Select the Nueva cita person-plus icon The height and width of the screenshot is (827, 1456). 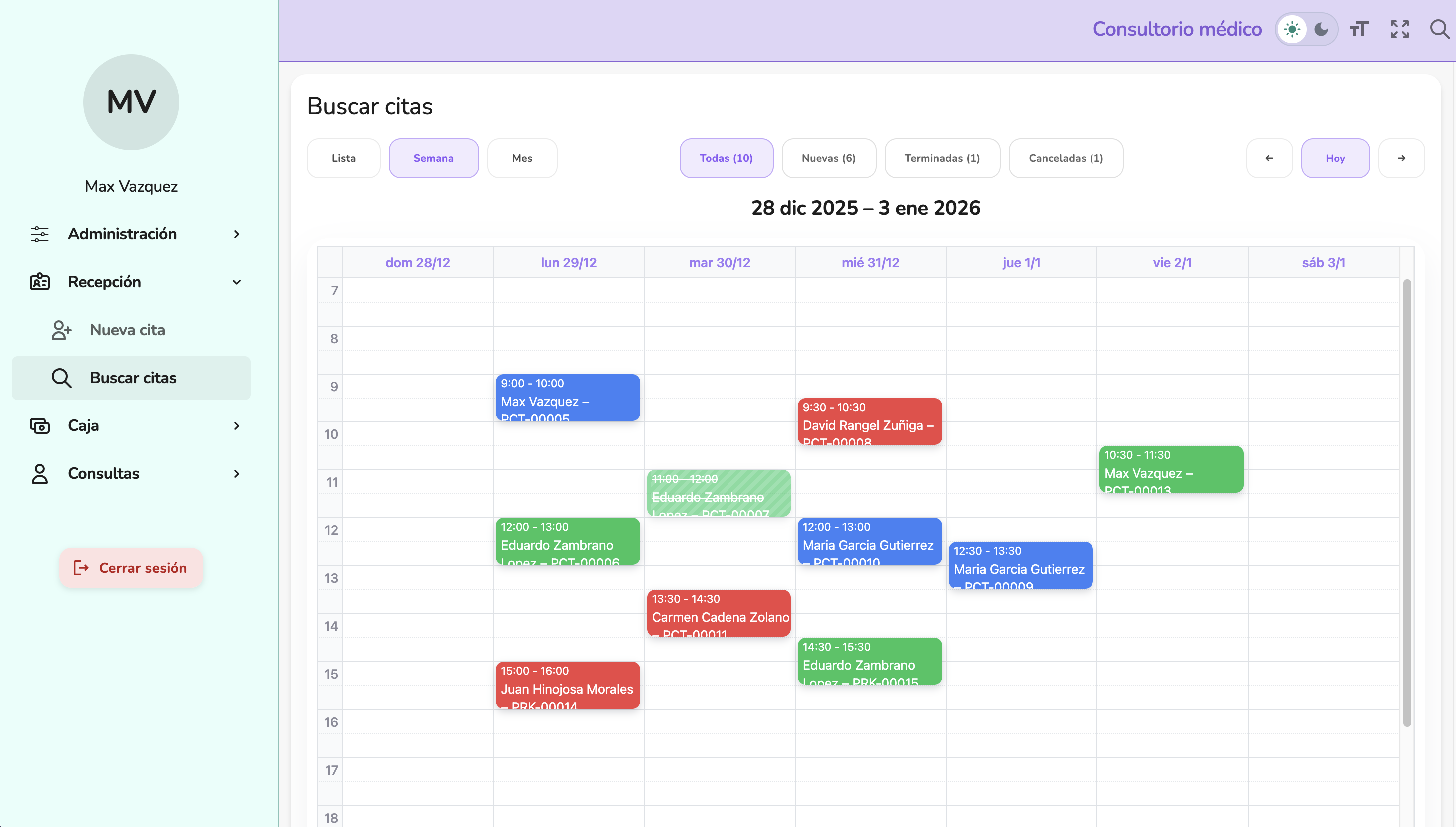(x=61, y=330)
